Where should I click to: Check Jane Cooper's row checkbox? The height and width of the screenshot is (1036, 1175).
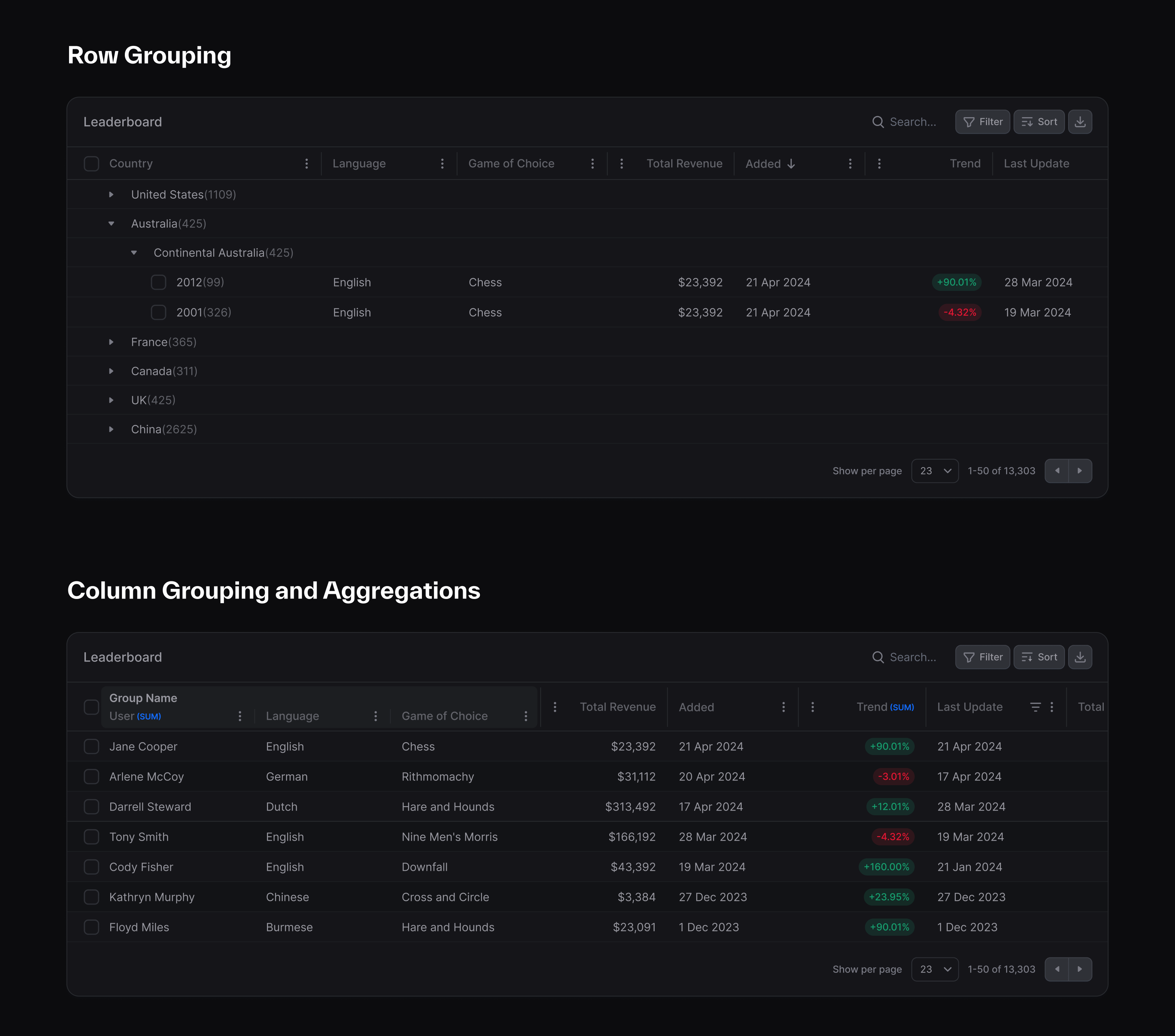(x=91, y=746)
